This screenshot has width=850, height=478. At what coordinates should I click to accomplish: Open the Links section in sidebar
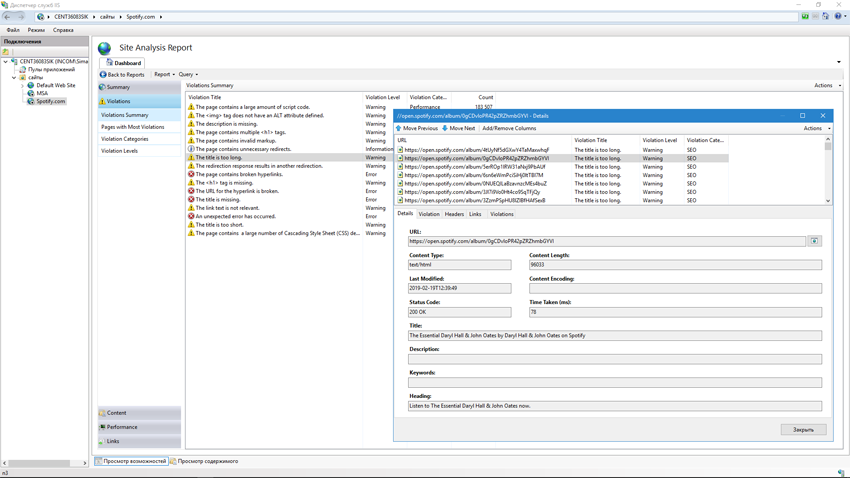click(x=139, y=441)
